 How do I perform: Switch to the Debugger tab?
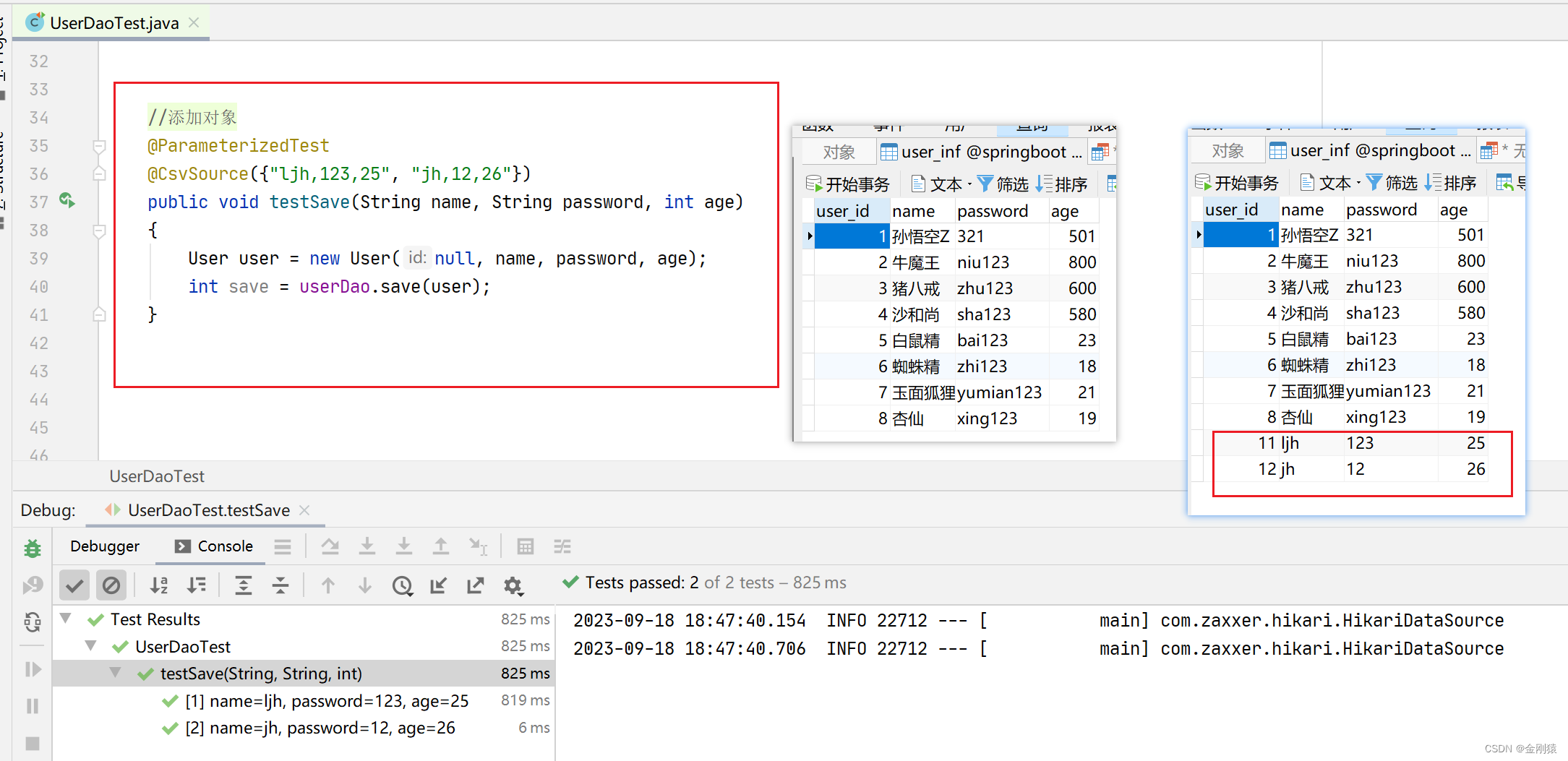point(105,546)
